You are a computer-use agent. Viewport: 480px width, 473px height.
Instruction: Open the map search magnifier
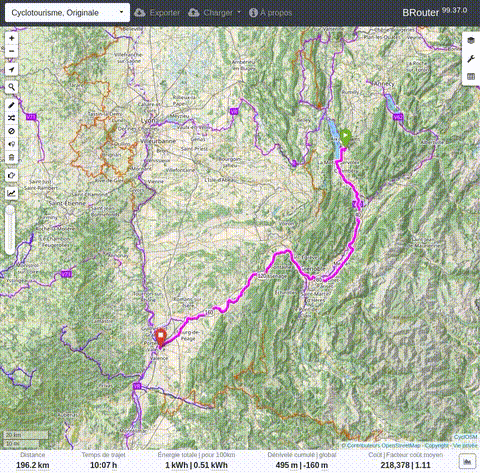tap(12, 87)
